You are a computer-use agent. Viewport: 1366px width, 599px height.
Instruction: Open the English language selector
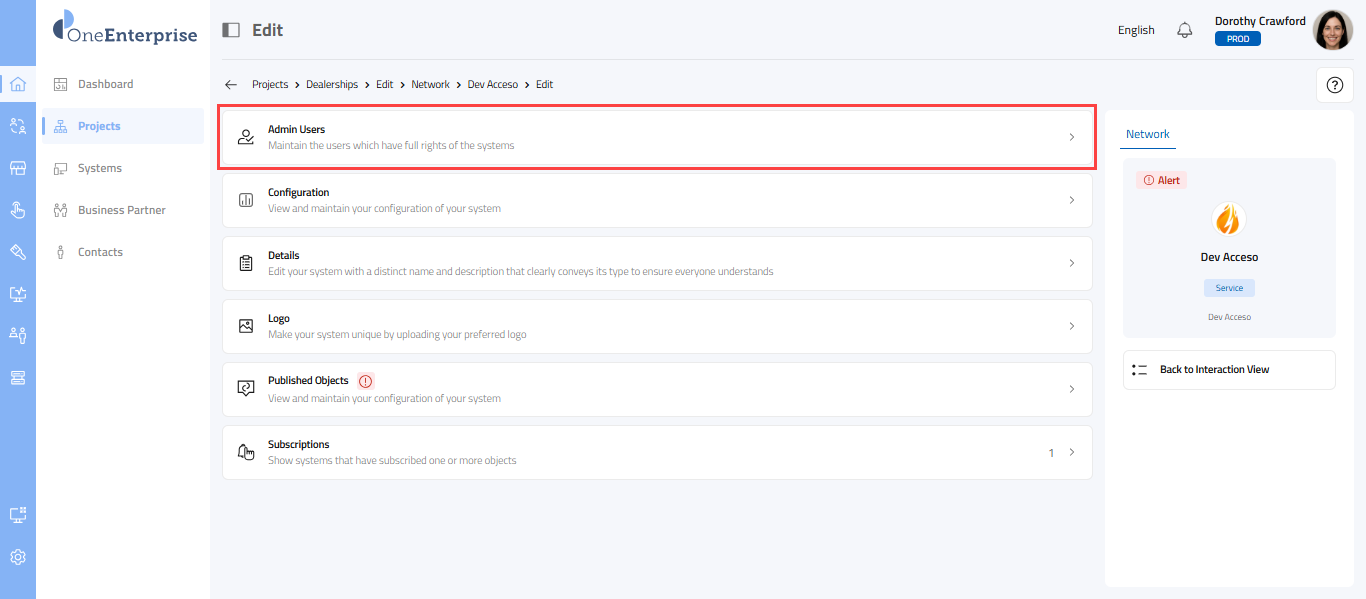click(1136, 30)
